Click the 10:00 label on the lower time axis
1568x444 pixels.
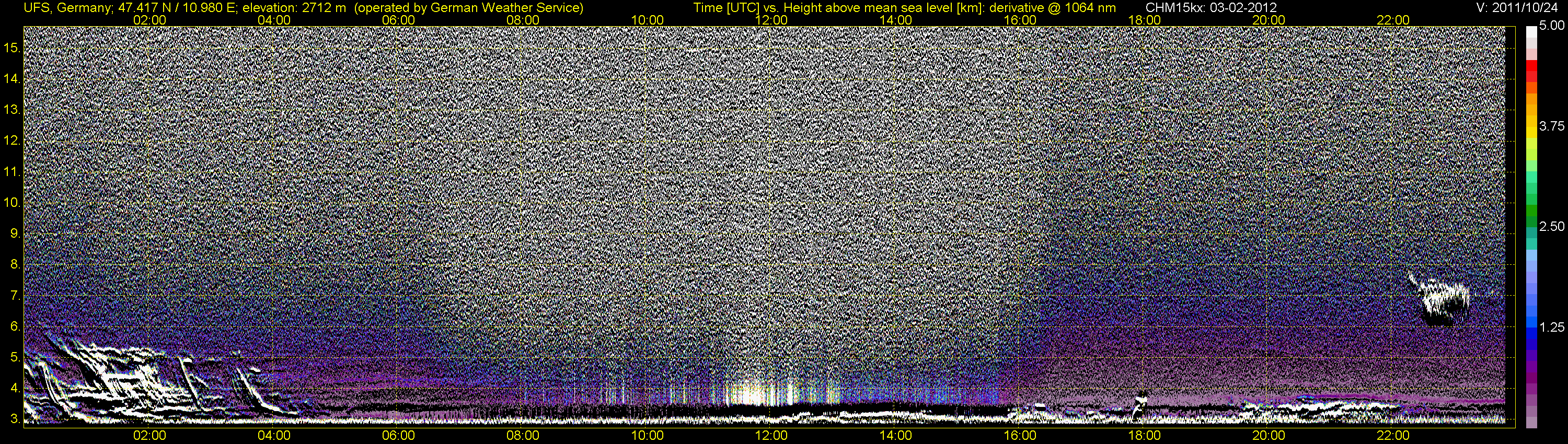click(x=647, y=436)
